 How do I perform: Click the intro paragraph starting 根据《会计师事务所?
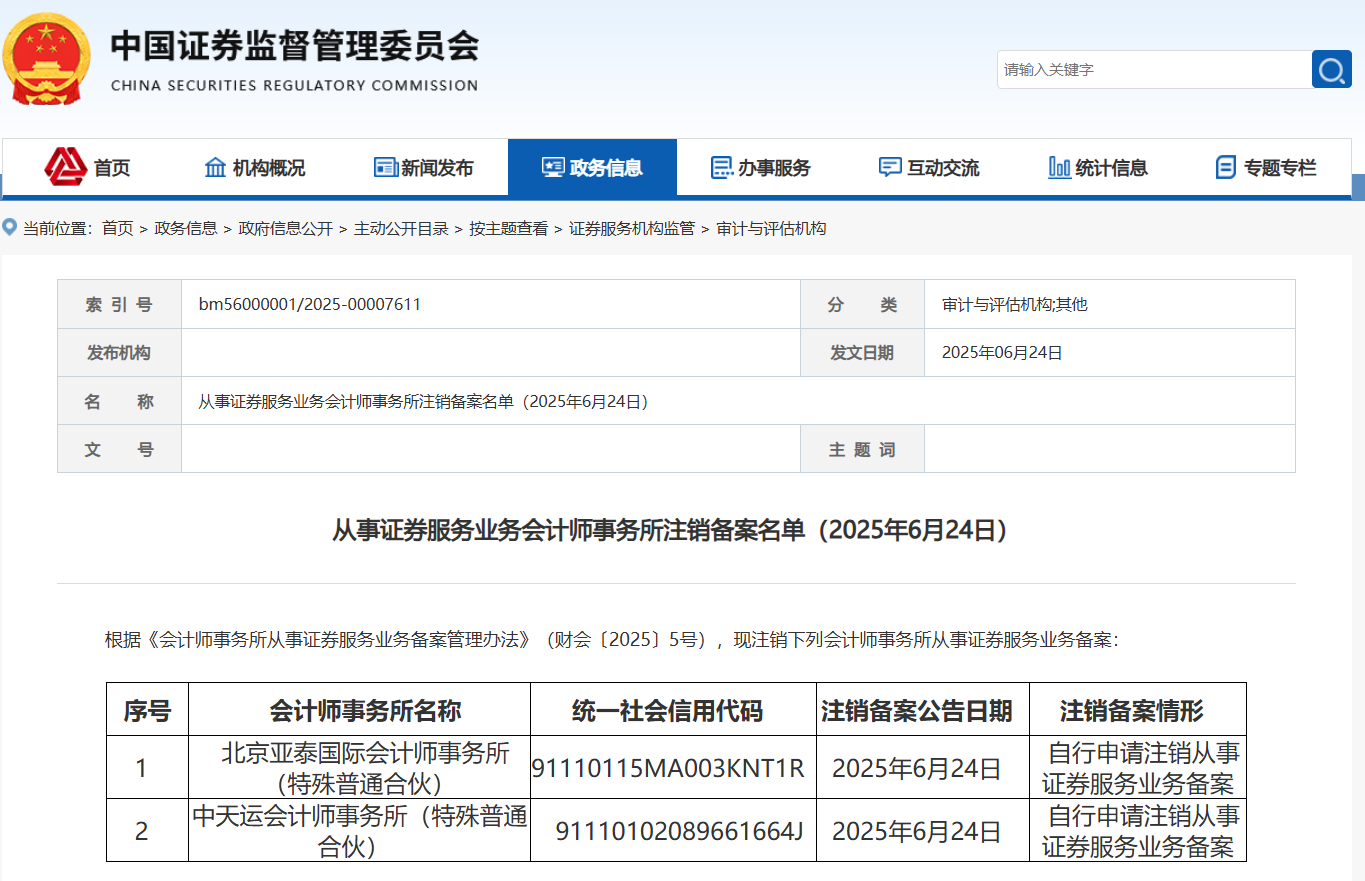pos(612,640)
